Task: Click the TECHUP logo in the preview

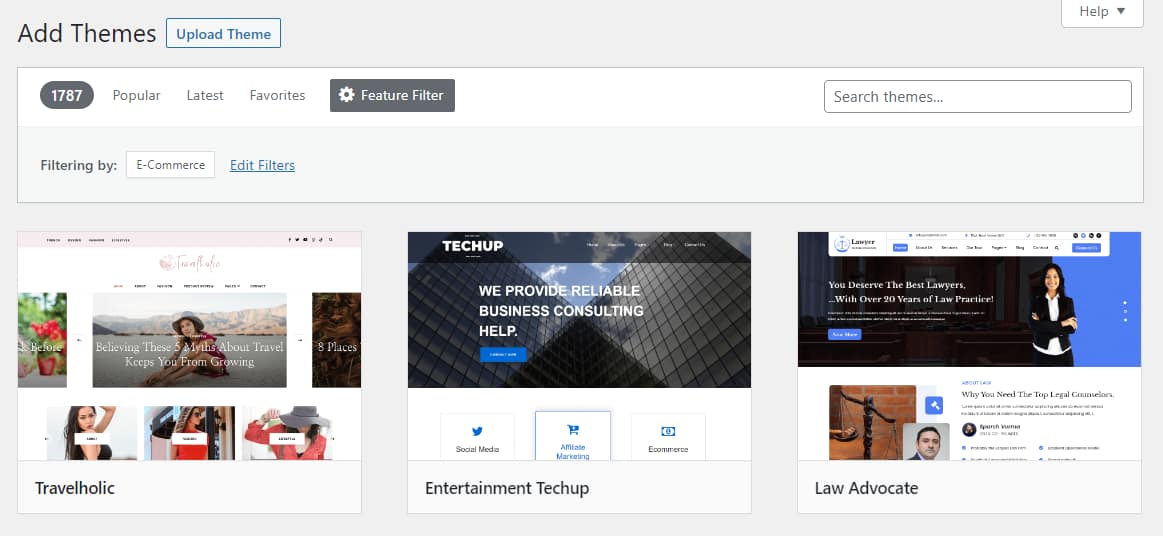Action: click(472, 245)
